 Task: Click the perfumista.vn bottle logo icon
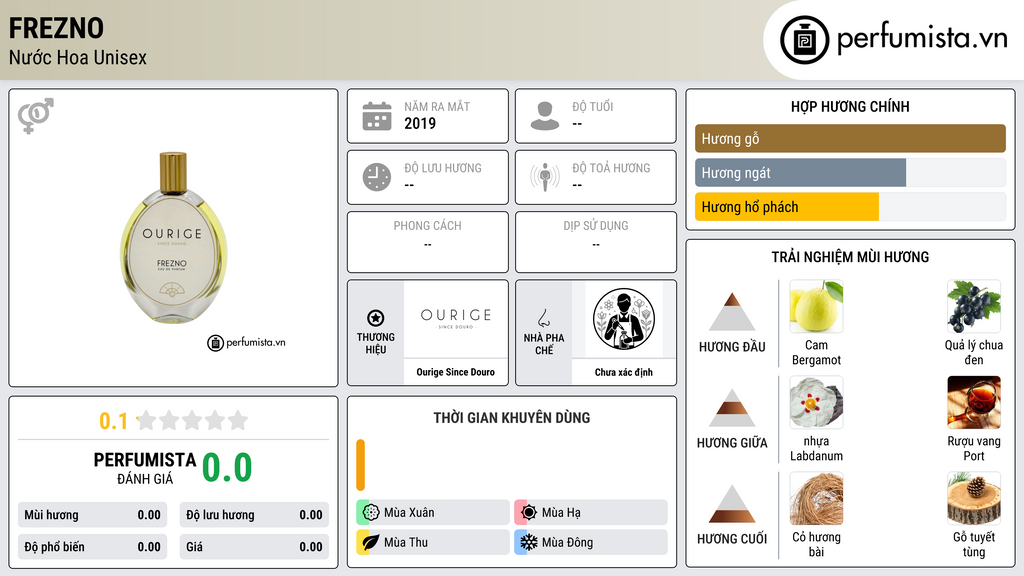click(x=804, y=40)
